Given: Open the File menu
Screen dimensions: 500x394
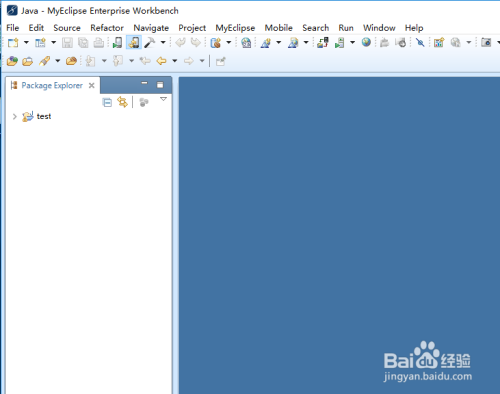Looking at the screenshot, I should tap(13, 28).
